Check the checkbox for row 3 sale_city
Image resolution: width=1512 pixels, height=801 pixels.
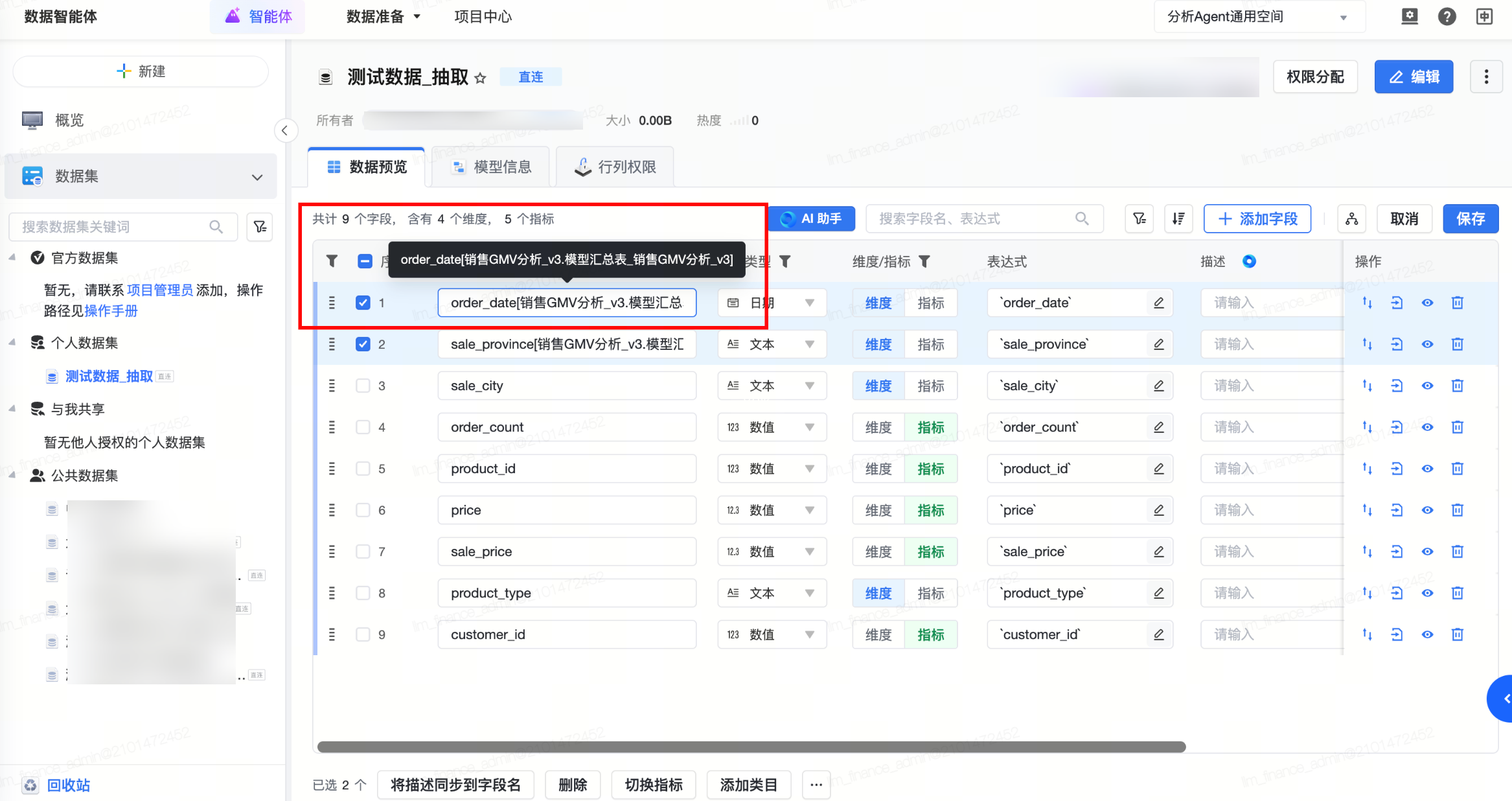coord(363,386)
